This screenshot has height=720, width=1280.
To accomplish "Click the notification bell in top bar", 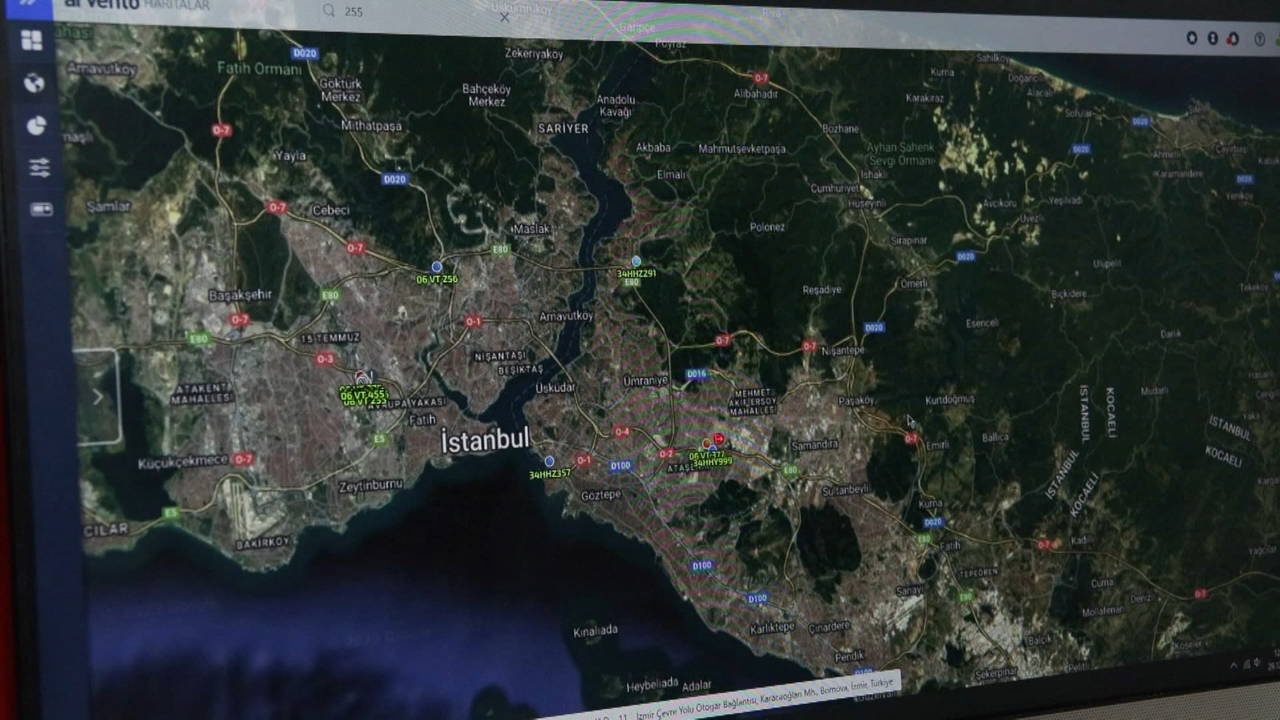I will point(1233,39).
